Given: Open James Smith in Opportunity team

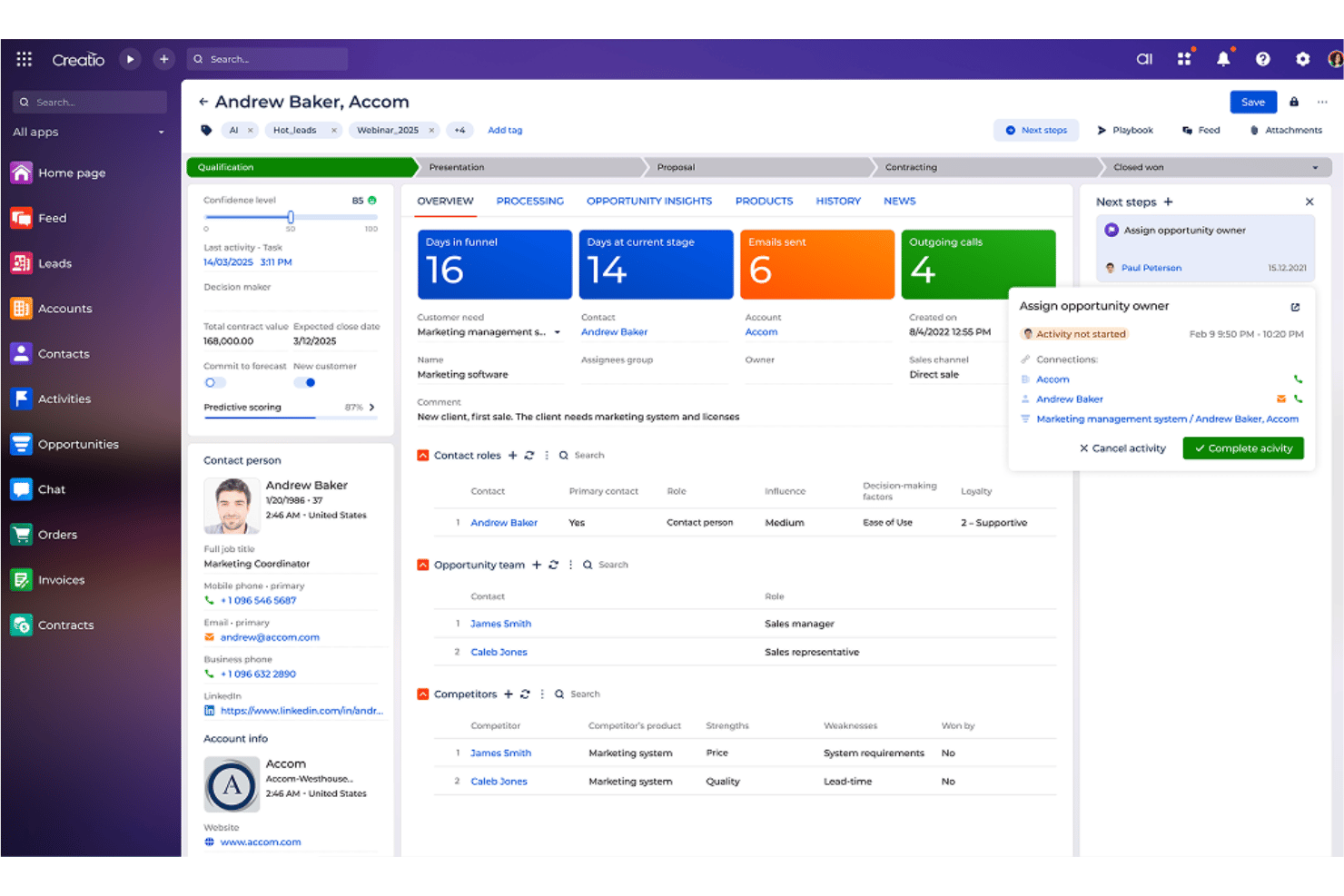Looking at the screenshot, I should point(500,625).
